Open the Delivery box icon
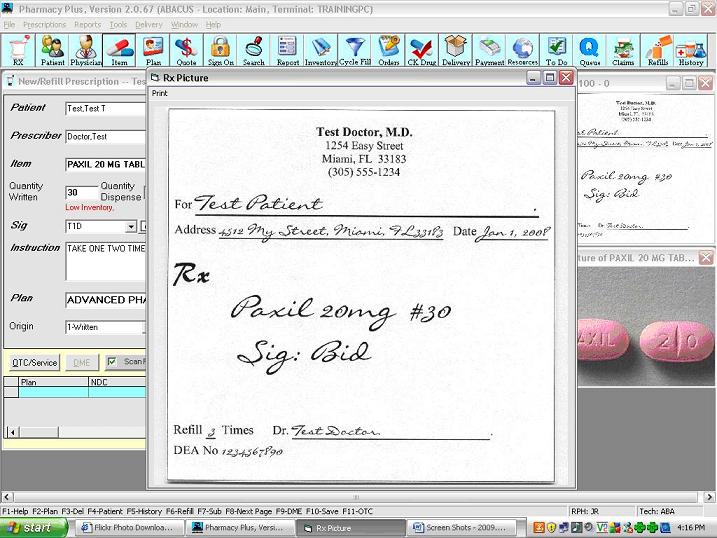 [x=455, y=50]
